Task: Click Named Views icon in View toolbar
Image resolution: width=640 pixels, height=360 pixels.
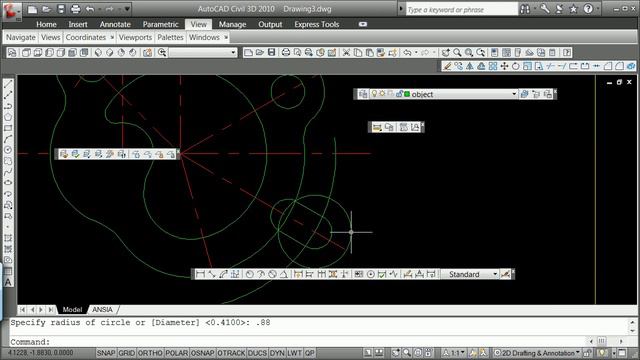Action: click(x=12, y=53)
